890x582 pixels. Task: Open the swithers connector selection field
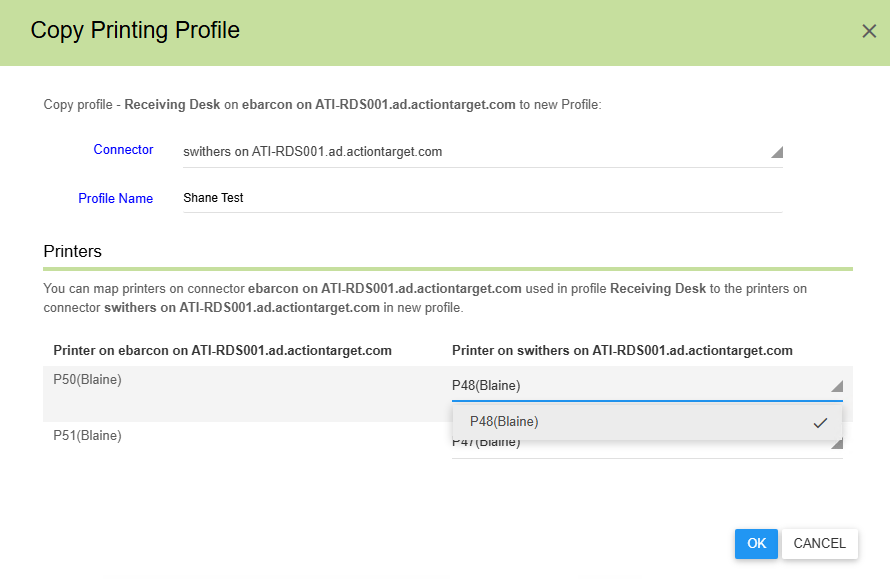pos(470,152)
